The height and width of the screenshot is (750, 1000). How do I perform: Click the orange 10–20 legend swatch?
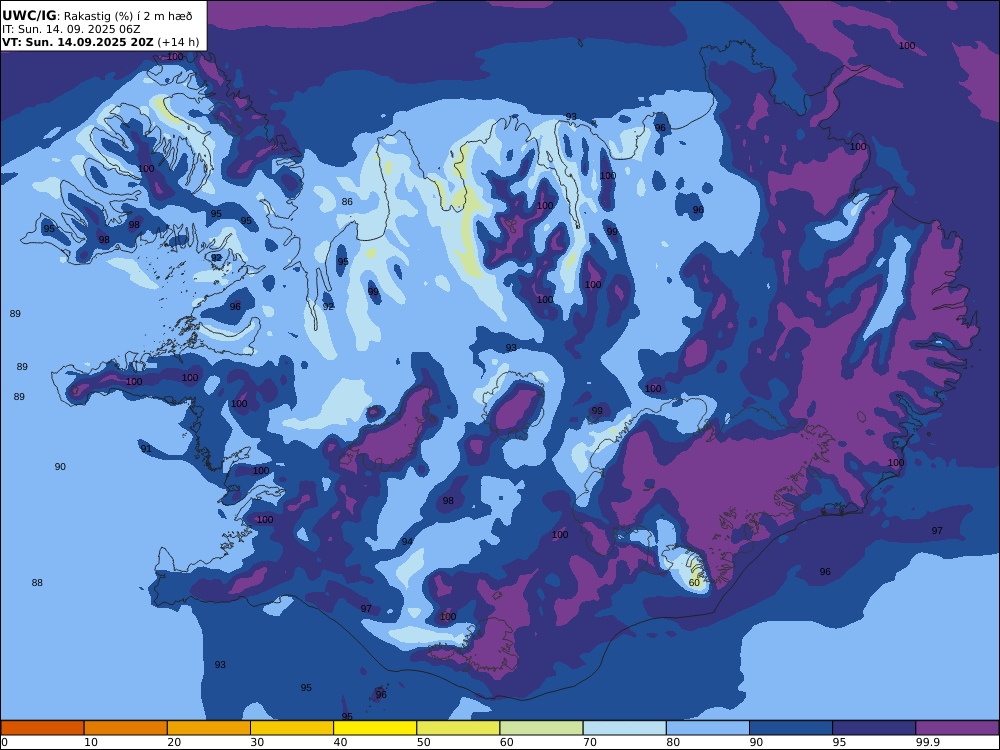(126, 728)
